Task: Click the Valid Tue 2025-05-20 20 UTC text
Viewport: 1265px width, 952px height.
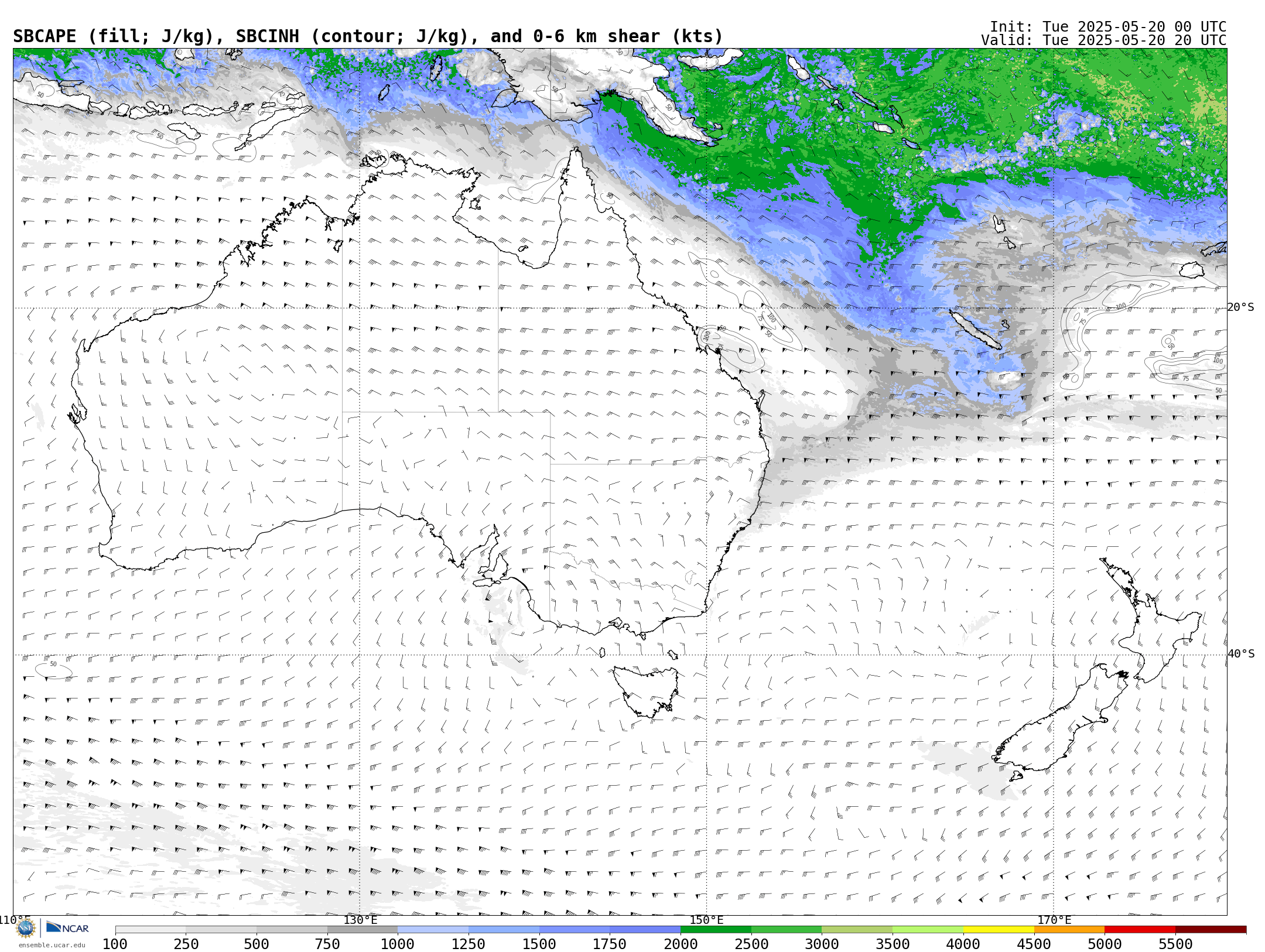Action: [x=1104, y=40]
